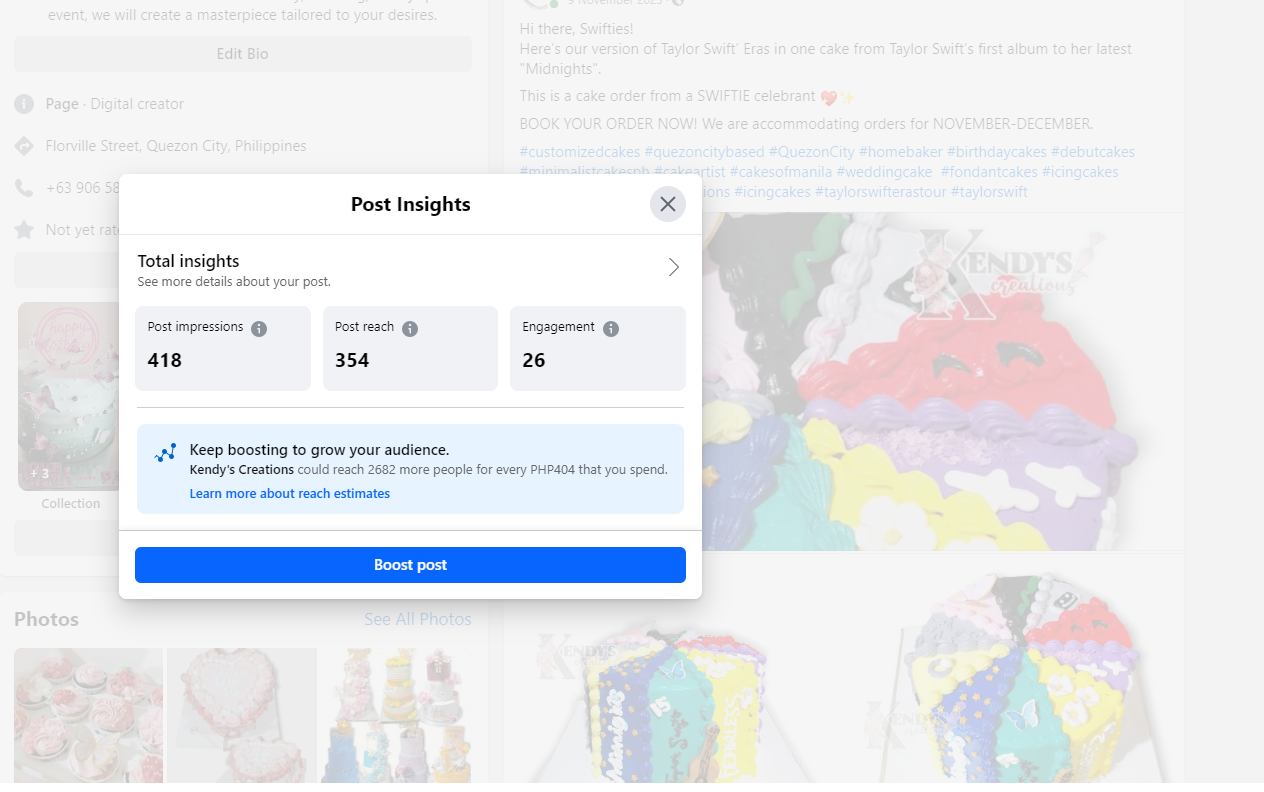Screen dimensions: 1264x792
Task: Click the reach growth chart icon
Action: 165,453
